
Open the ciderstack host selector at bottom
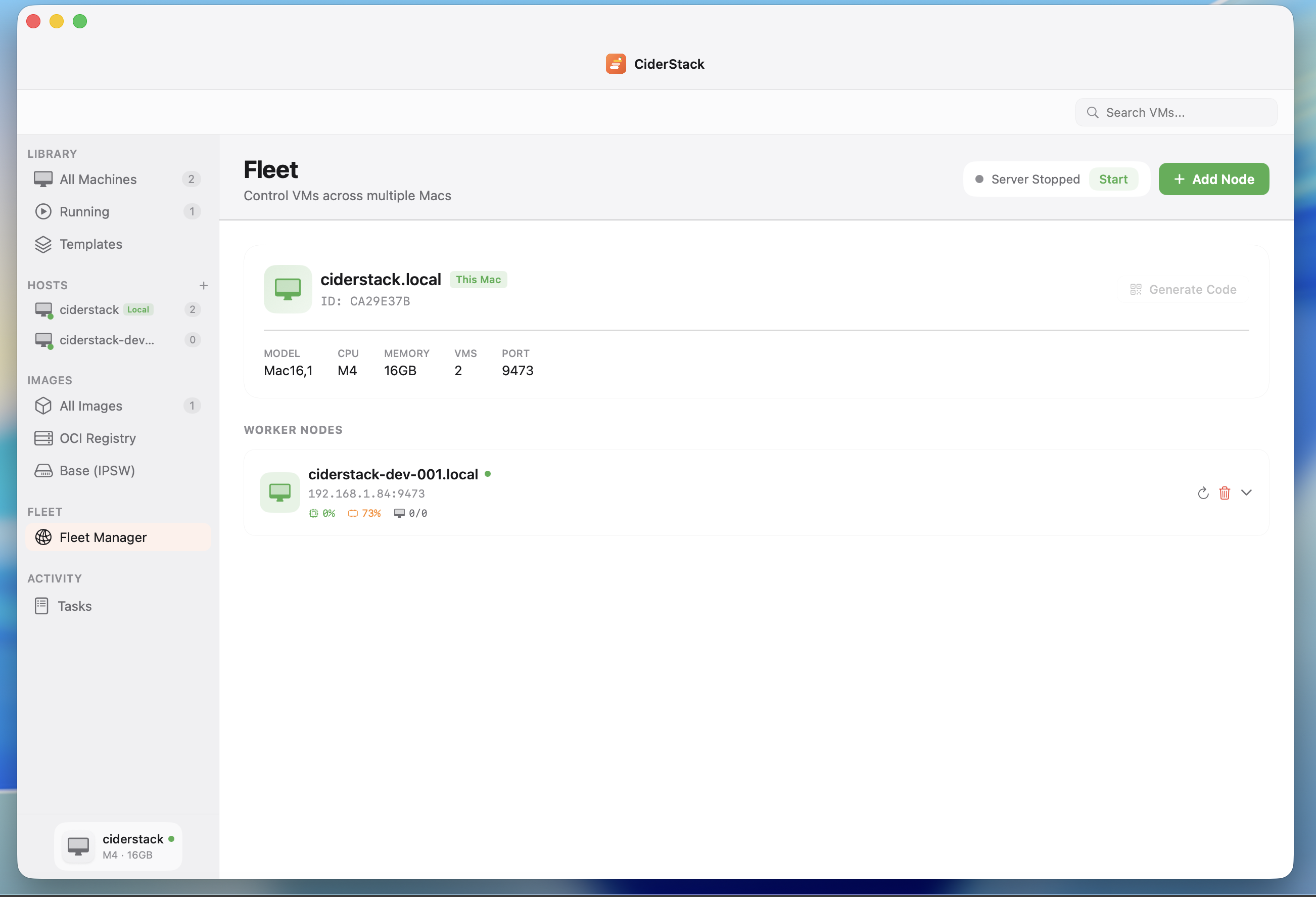coord(118,846)
